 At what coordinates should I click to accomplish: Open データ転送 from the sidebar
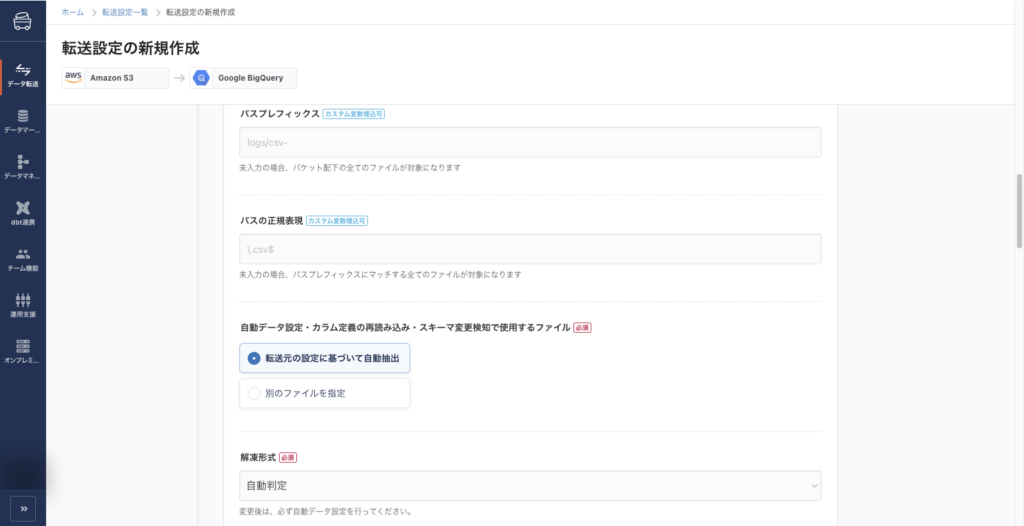[x=22, y=74]
